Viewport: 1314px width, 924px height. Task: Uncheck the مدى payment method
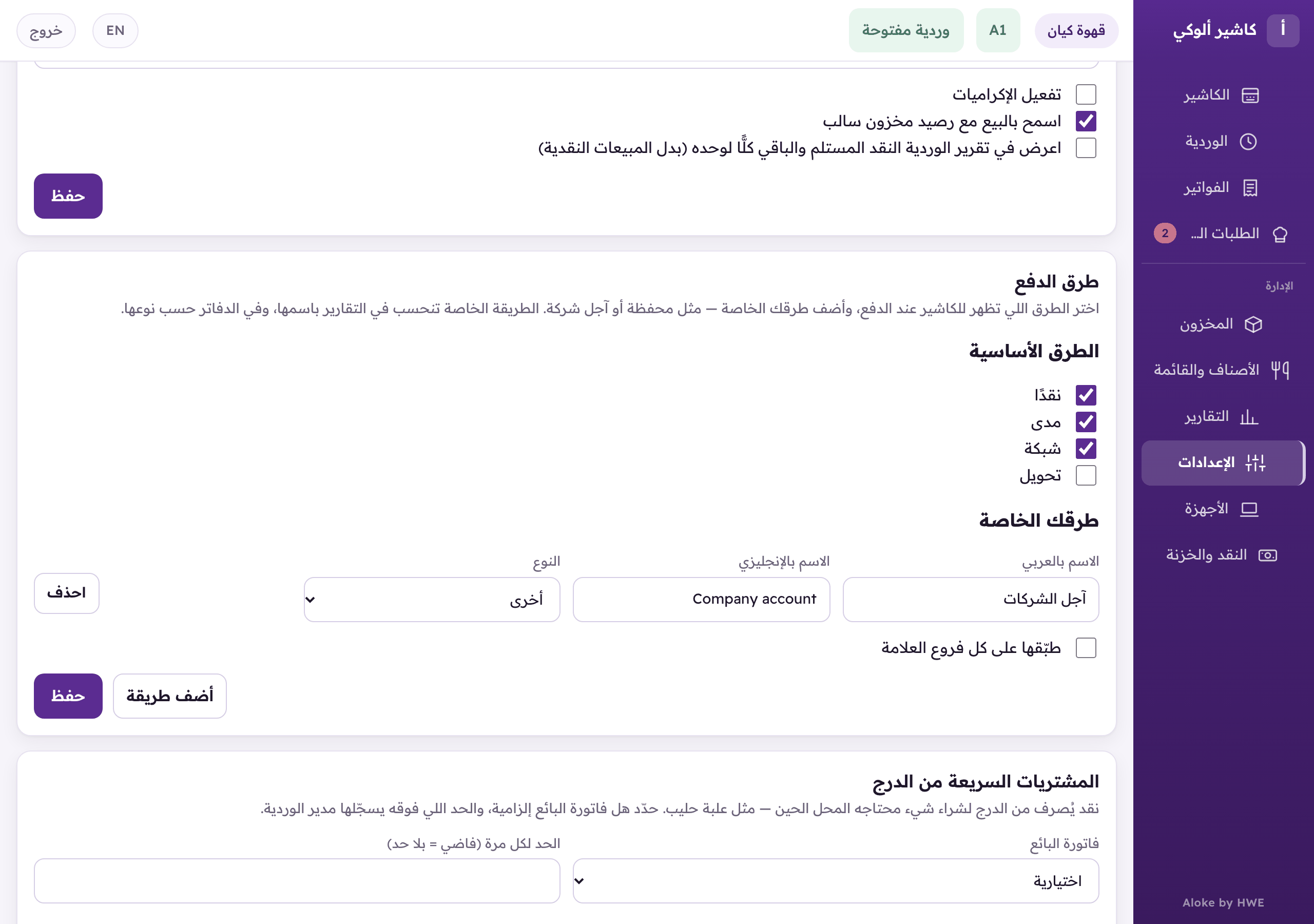pos(1086,422)
